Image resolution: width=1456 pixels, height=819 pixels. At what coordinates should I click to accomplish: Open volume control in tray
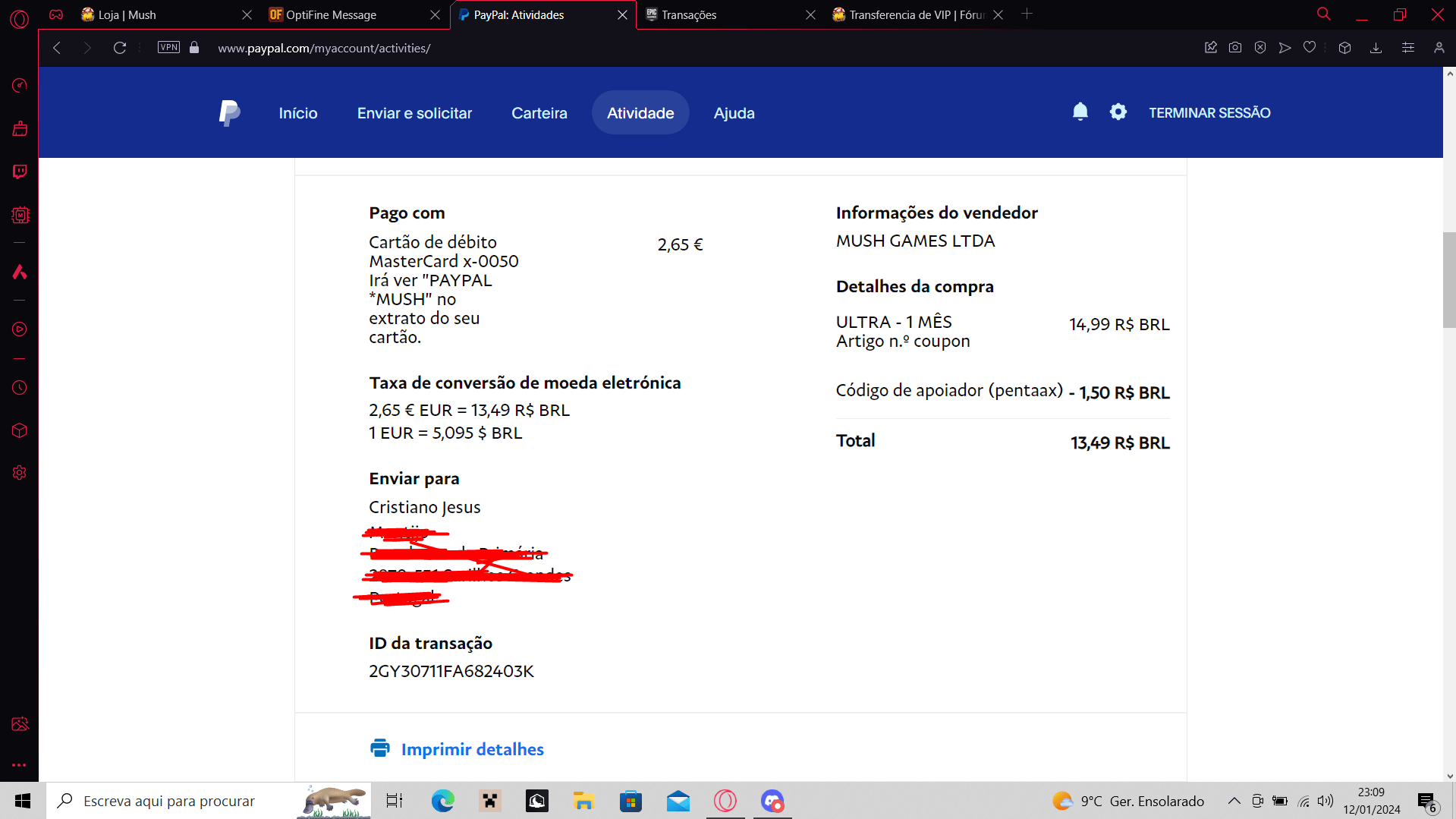[x=1325, y=801]
